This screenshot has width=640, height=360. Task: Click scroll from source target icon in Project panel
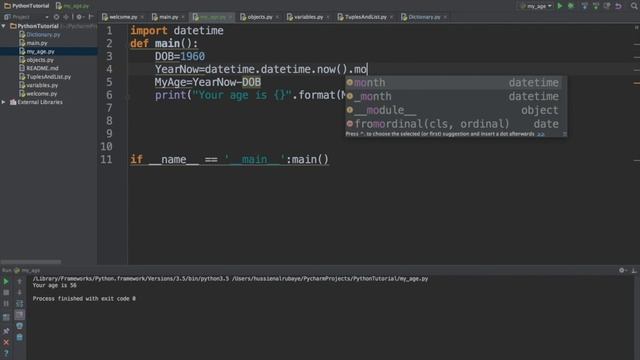tap(56, 17)
